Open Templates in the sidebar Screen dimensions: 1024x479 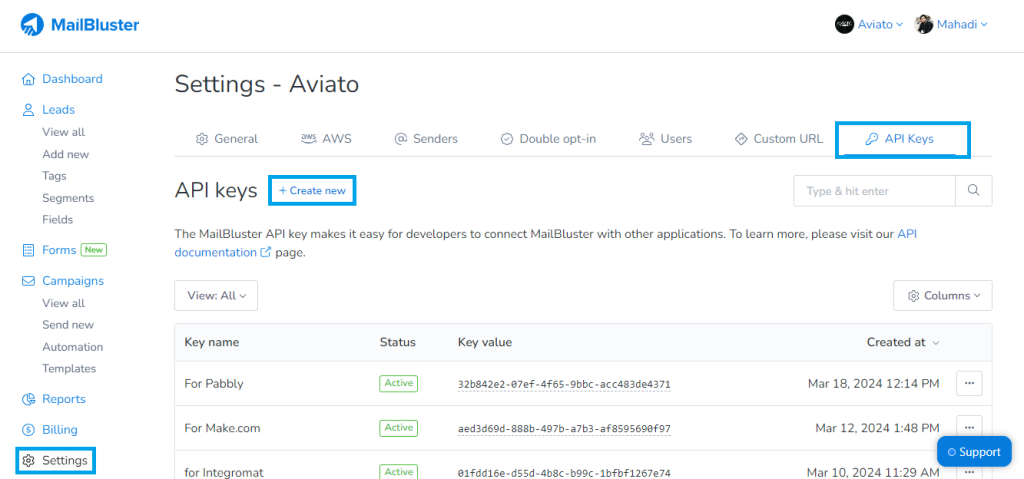click(69, 369)
